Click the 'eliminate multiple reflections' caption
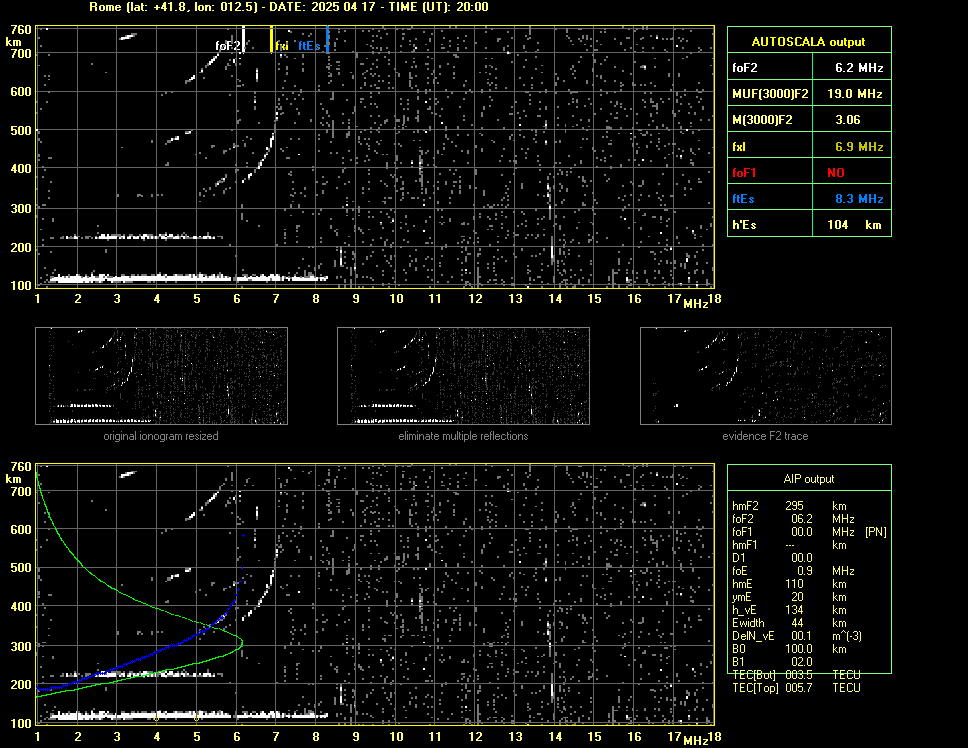Viewport: 968px width, 748px height. (463, 436)
